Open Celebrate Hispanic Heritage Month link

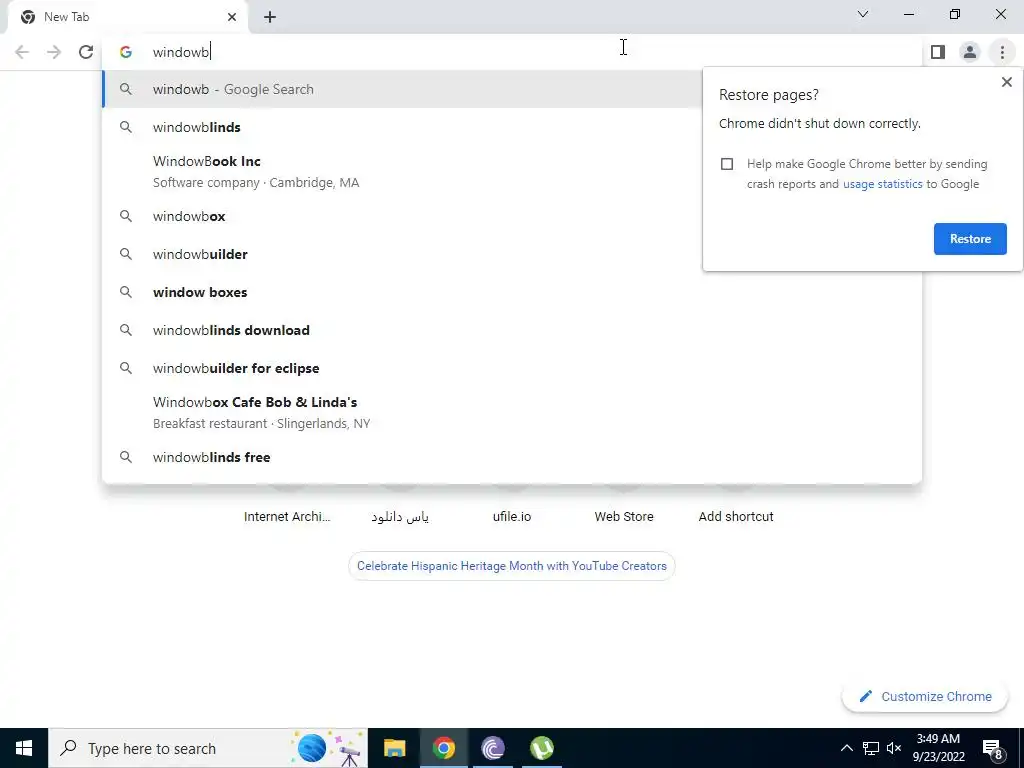tap(511, 566)
